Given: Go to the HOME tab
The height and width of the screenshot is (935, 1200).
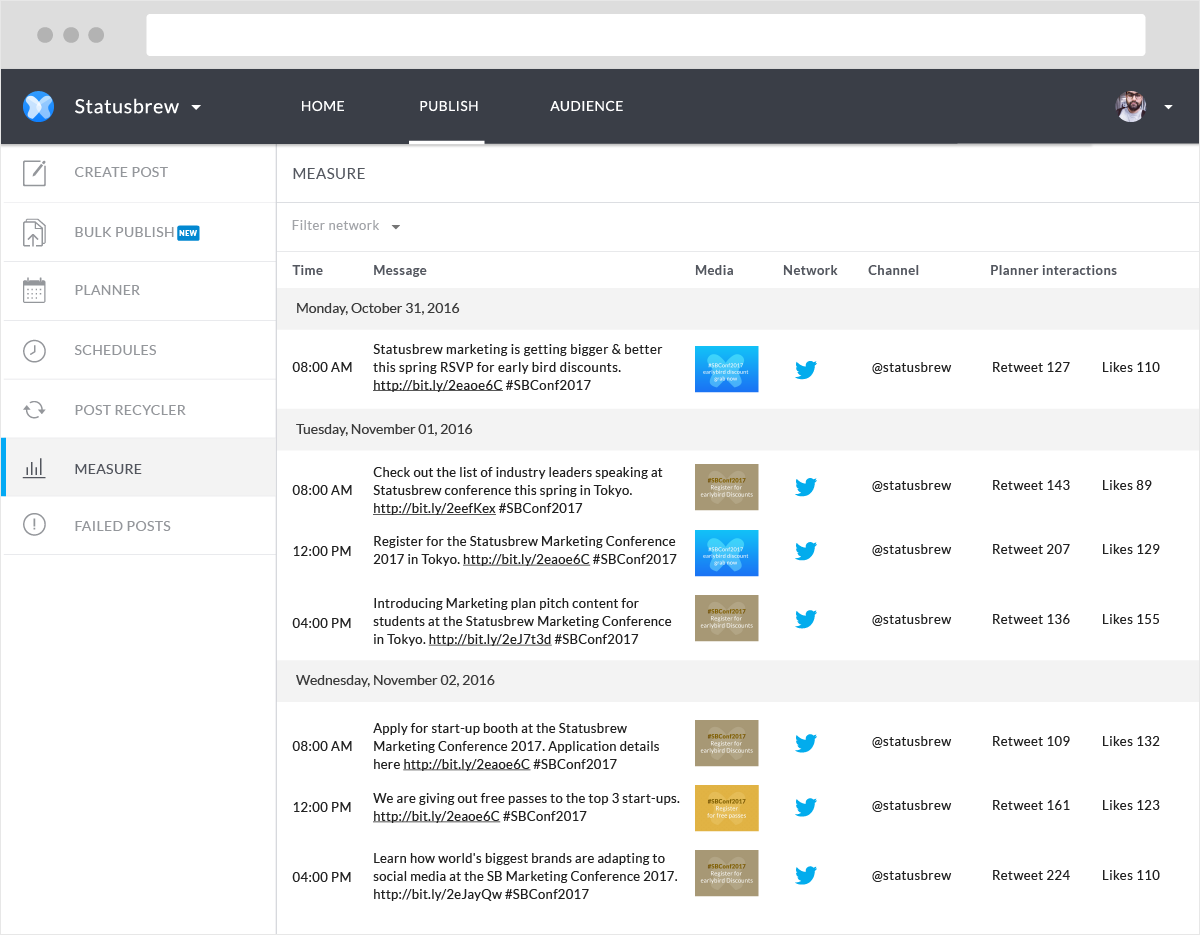Looking at the screenshot, I should pos(323,106).
